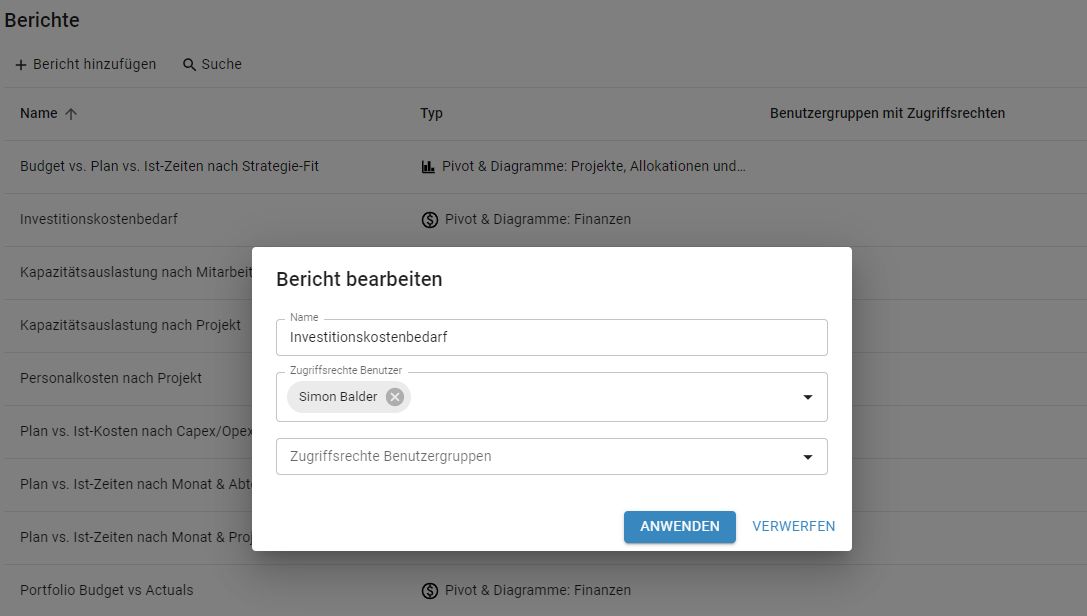This screenshot has height=616, width=1087.
Task: Click bar chart icon in Budget row
Action: pyautogui.click(x=428, y=167)
